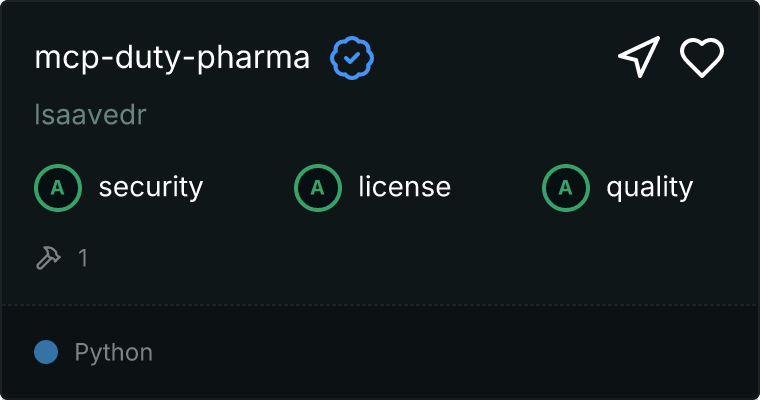The width and height of the screenshot is (760, 400).
Task: Click the empty card footer area right of Python
Action: 450,352
